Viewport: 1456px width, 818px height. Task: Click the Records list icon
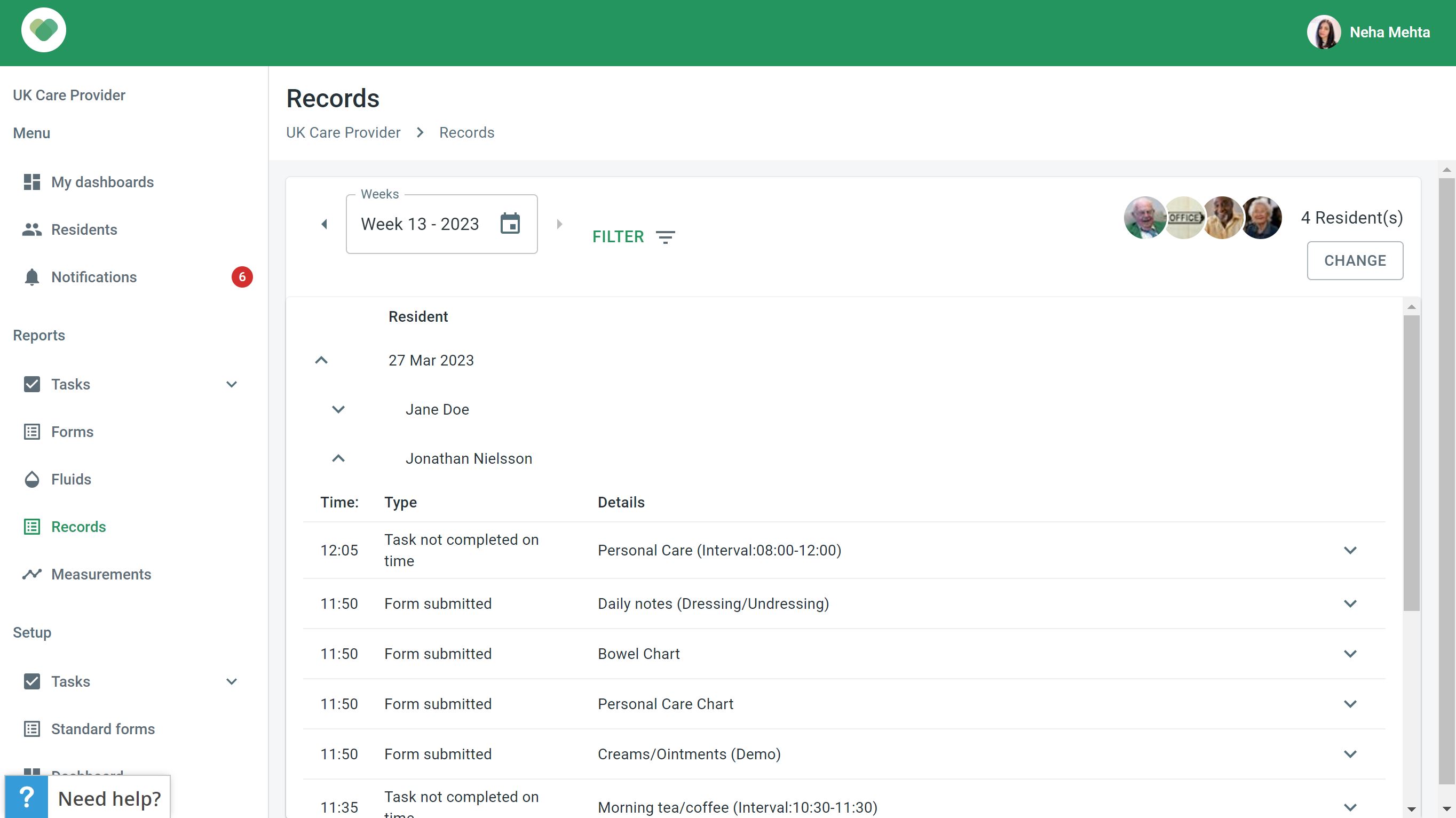[x=31, y=527]
